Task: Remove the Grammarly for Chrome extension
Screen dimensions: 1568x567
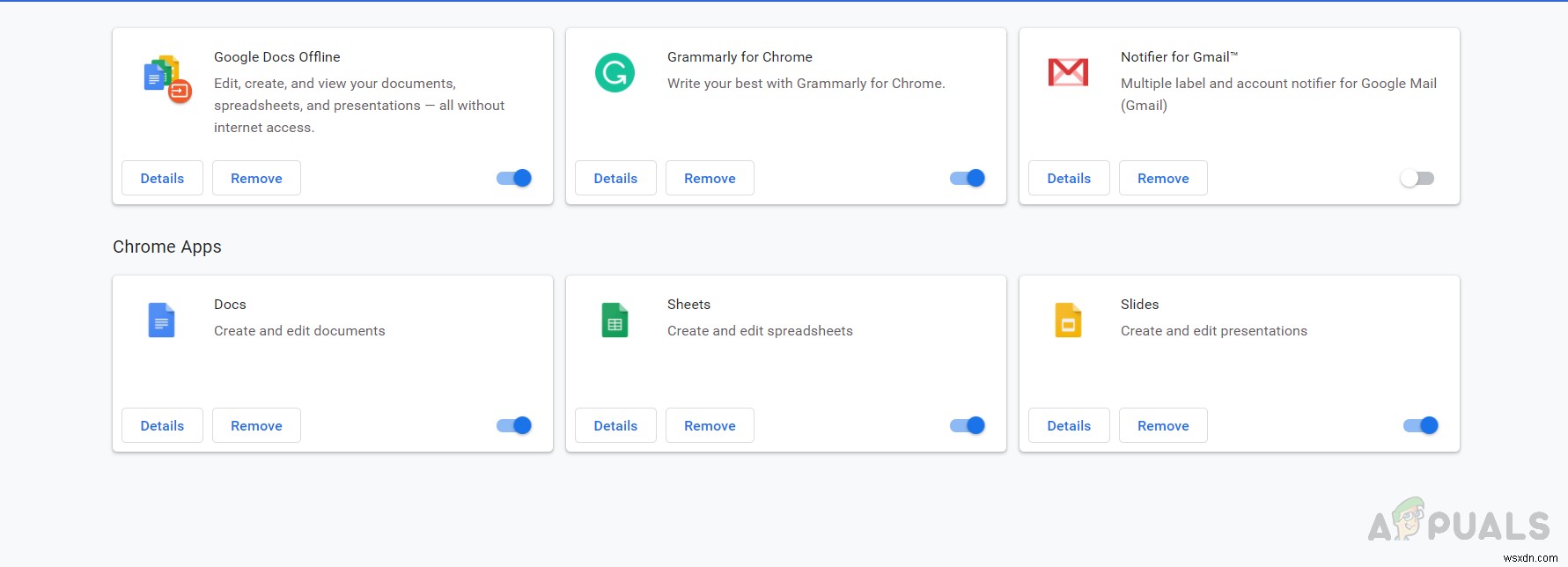Action: (x=710, y=178)
